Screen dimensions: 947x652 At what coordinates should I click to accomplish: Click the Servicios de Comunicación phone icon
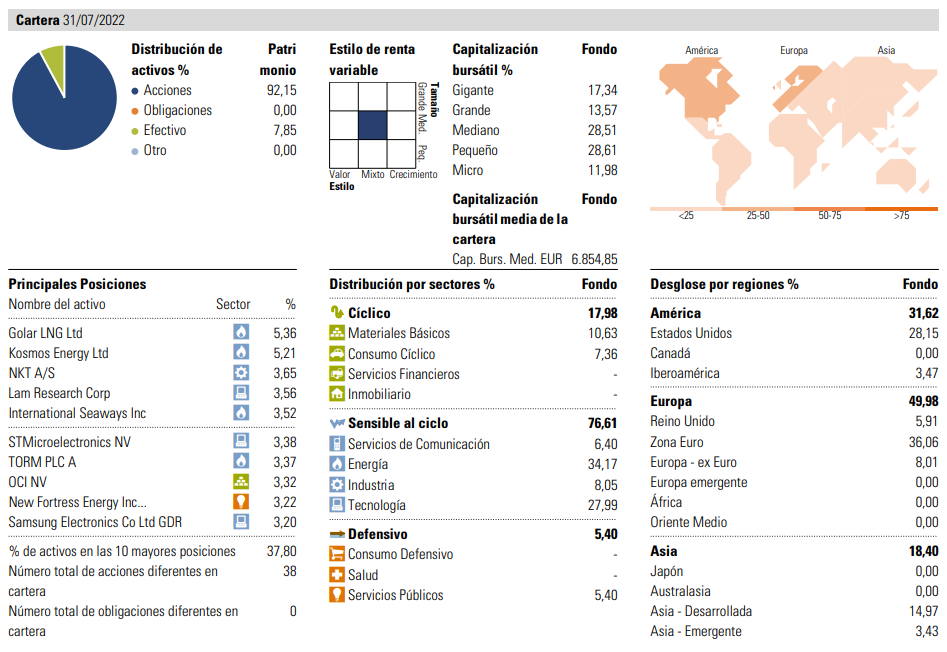pyautogui.click(x=336, y=444)
